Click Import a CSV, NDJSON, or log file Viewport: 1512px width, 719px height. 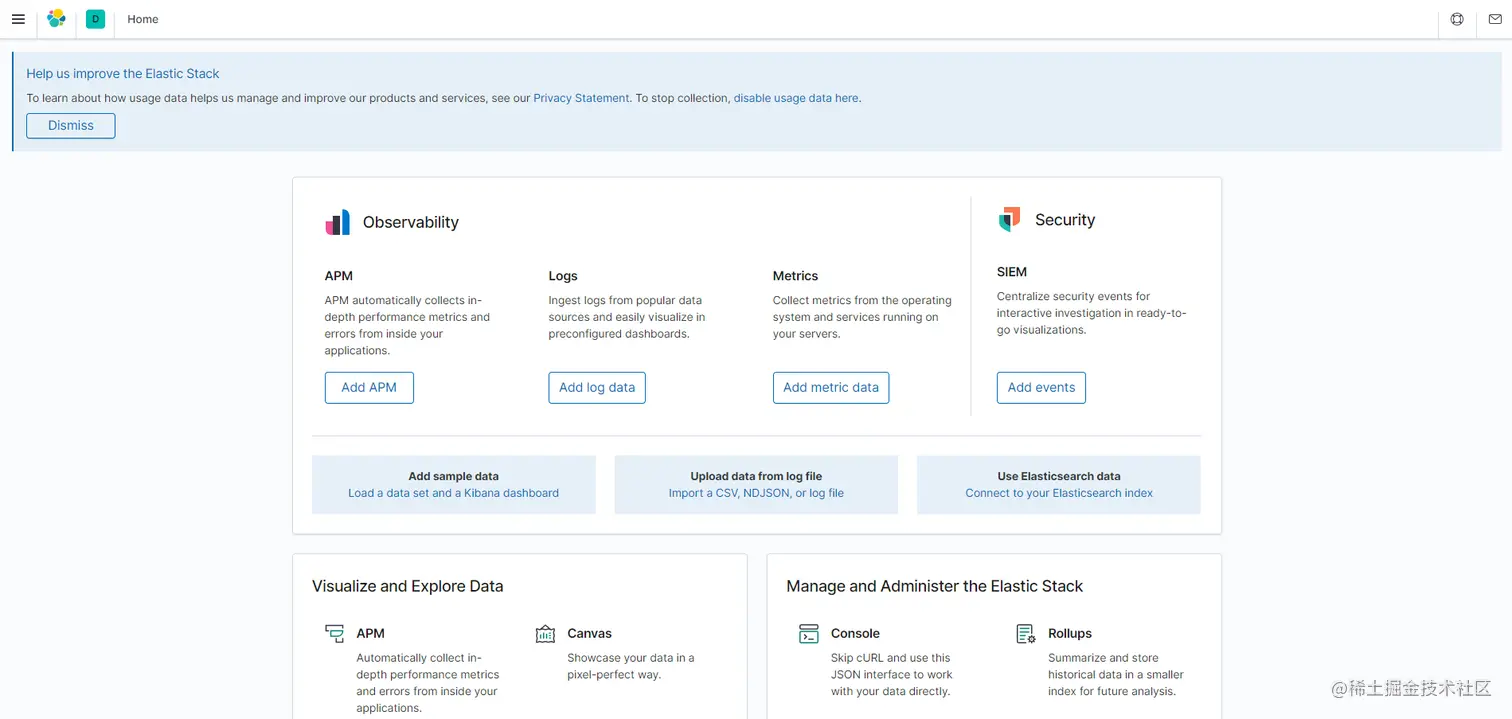756,493
